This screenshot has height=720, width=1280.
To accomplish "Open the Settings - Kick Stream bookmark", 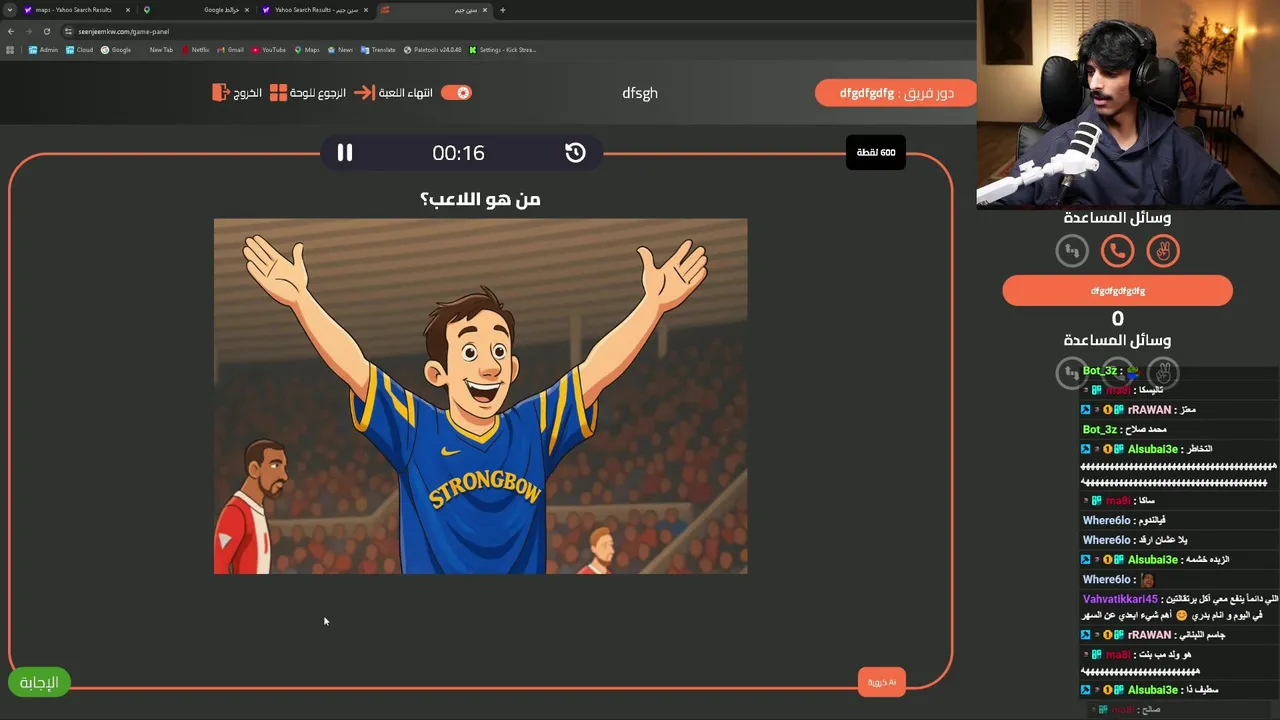I will click(x=503, y=50).
